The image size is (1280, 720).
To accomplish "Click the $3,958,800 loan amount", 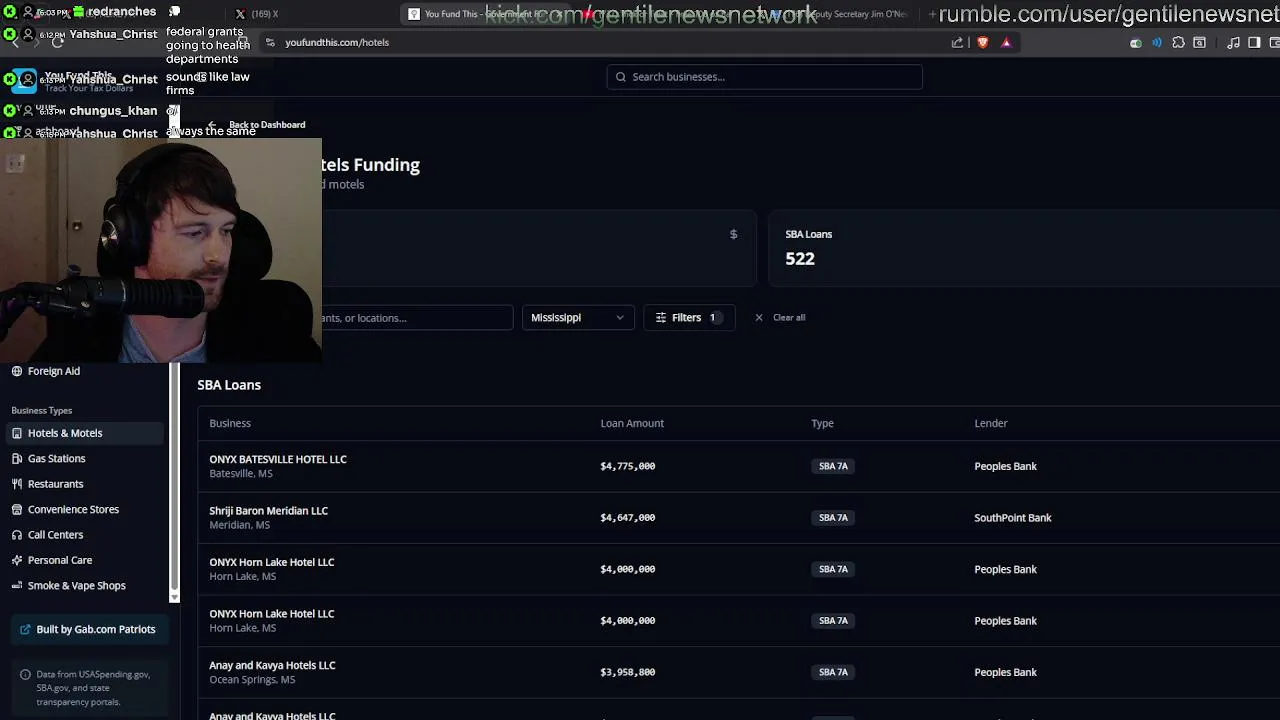I will tap(628, 672).
